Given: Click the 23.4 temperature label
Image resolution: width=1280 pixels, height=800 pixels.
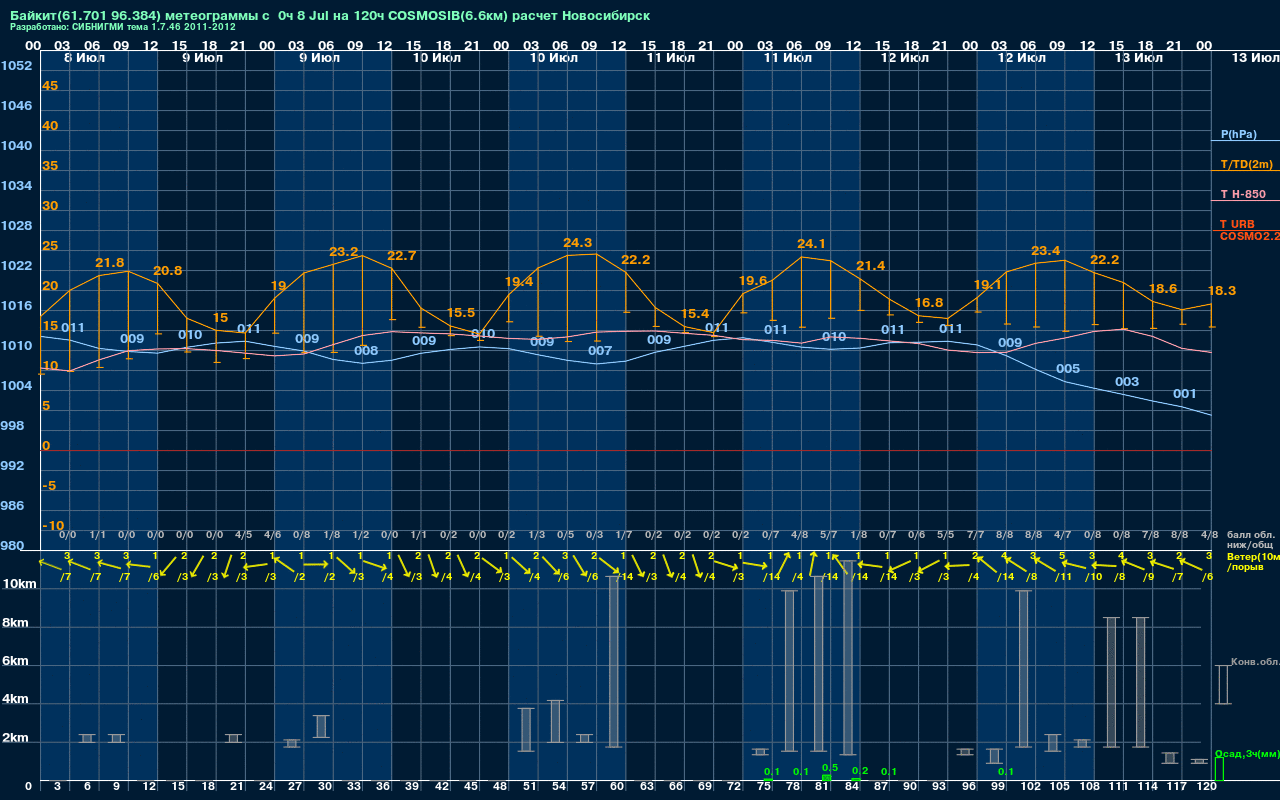Looking at the screenshot, I should click(1046, 251).
